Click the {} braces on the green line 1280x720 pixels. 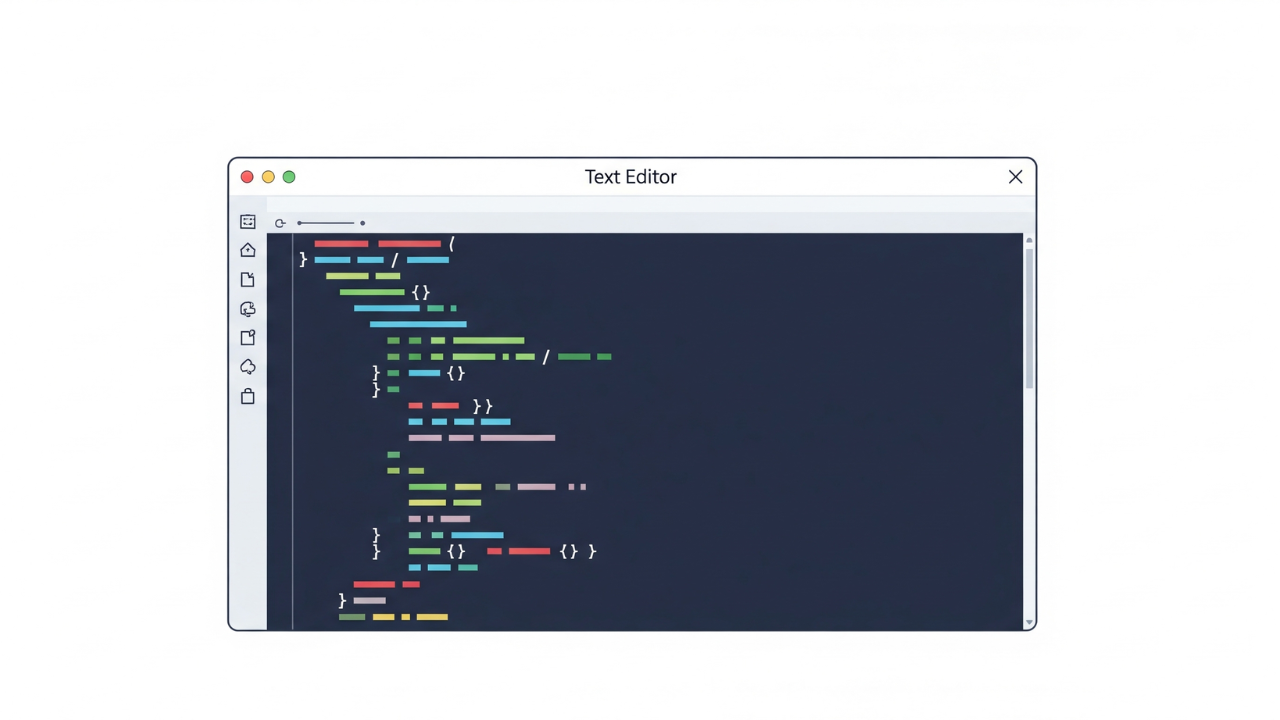coord(421,292)
